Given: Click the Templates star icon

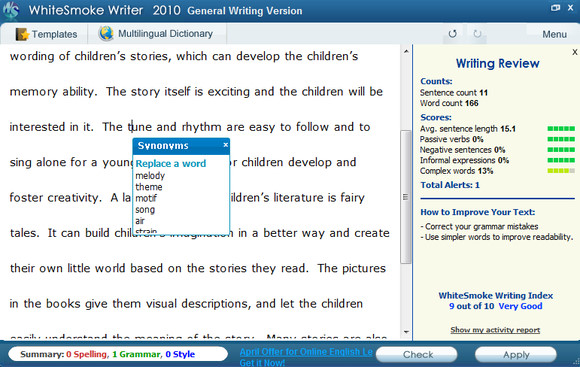Looking at the screenshot, I should point(22,34).
